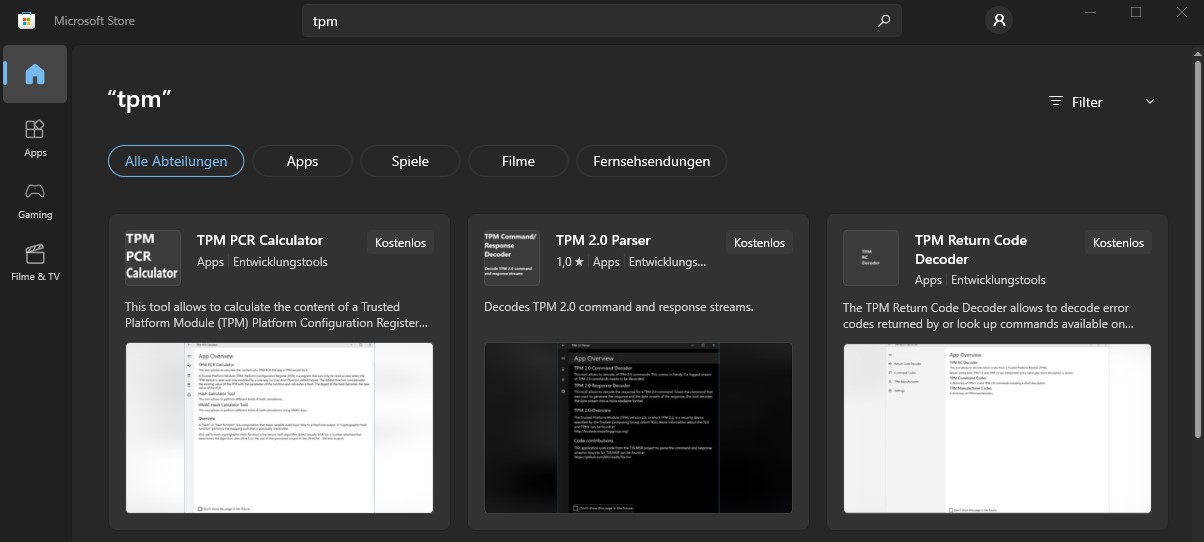Open TPM 2.0 Parser screenshot thumbnail
Image resolution: width=1204 pixels, height=542 pixels.
click(x=638, y=428)
